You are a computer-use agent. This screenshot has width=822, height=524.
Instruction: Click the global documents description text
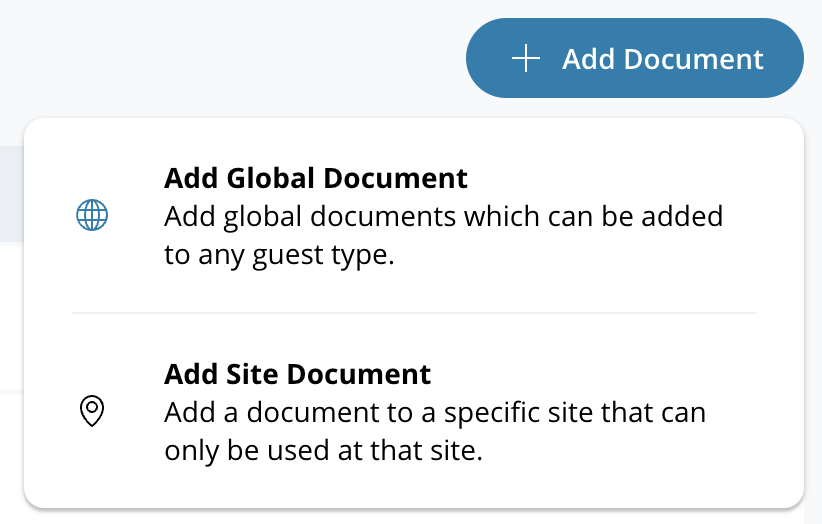(443, 236)
